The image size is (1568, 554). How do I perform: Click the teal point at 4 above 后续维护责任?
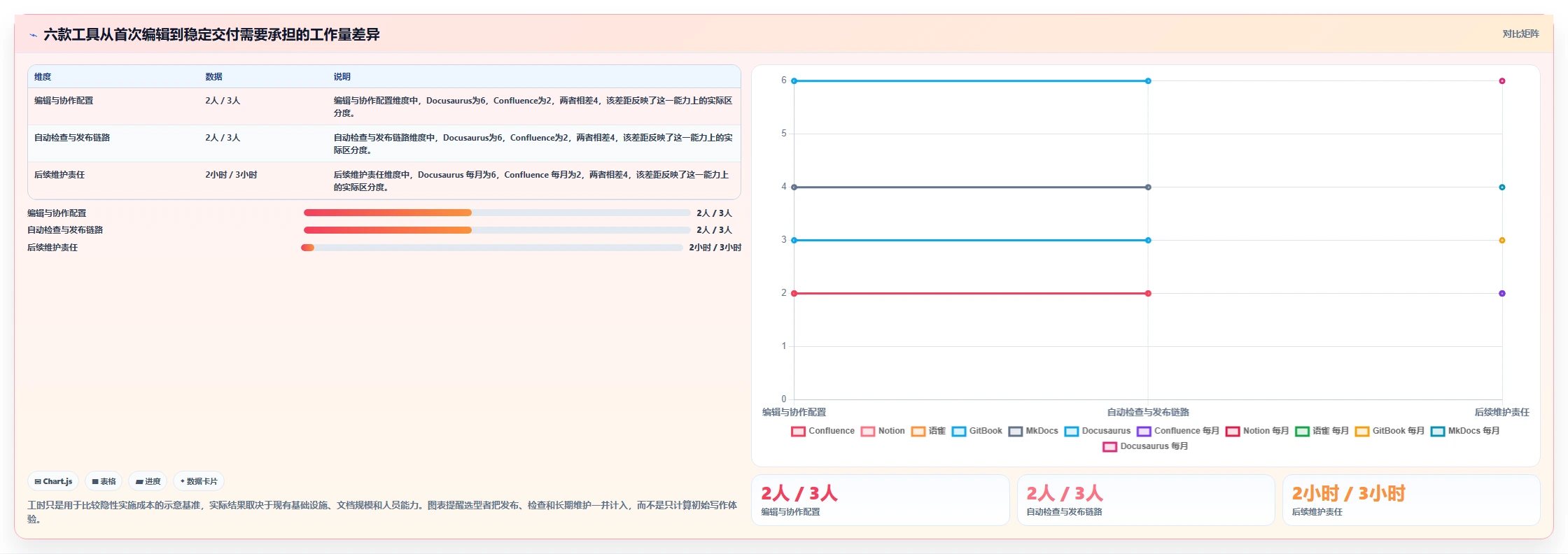coord(1502,187)
